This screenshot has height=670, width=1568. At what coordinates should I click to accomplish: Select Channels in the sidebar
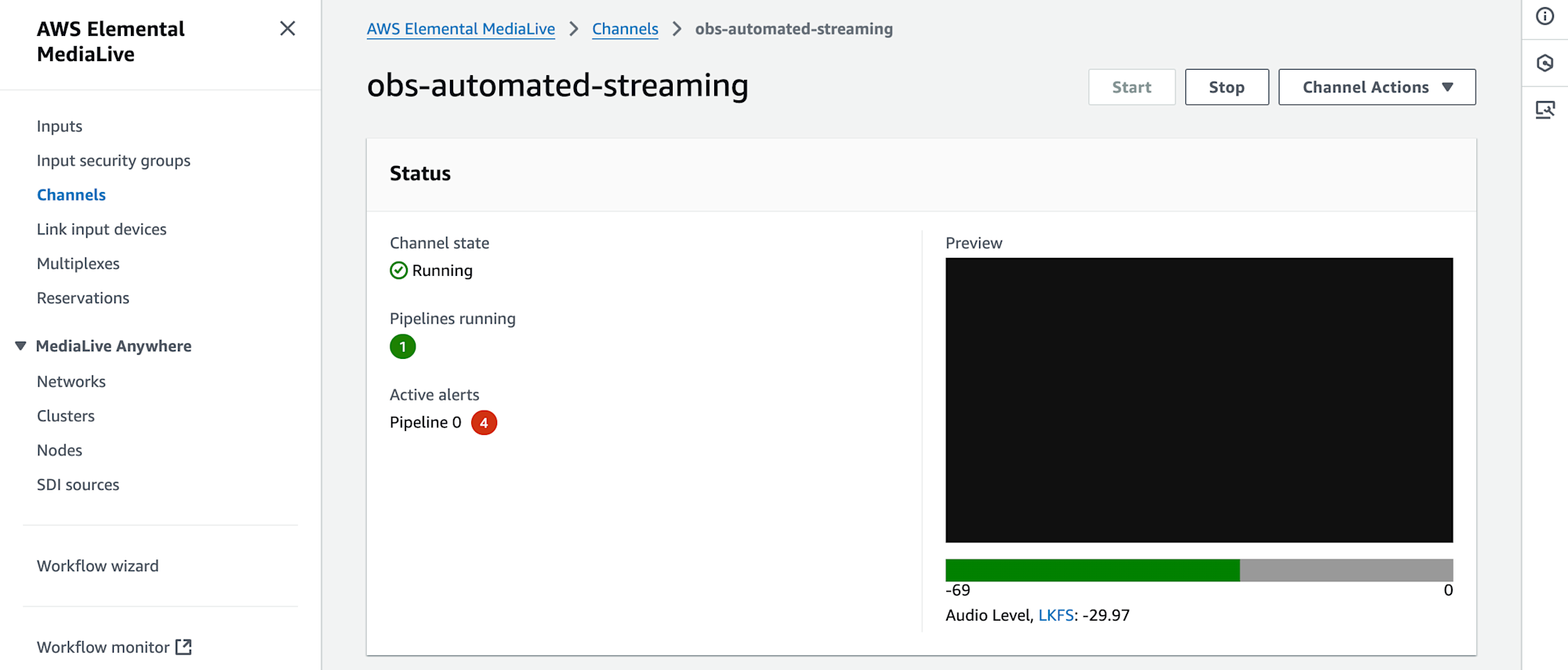[x=71, y=195]
